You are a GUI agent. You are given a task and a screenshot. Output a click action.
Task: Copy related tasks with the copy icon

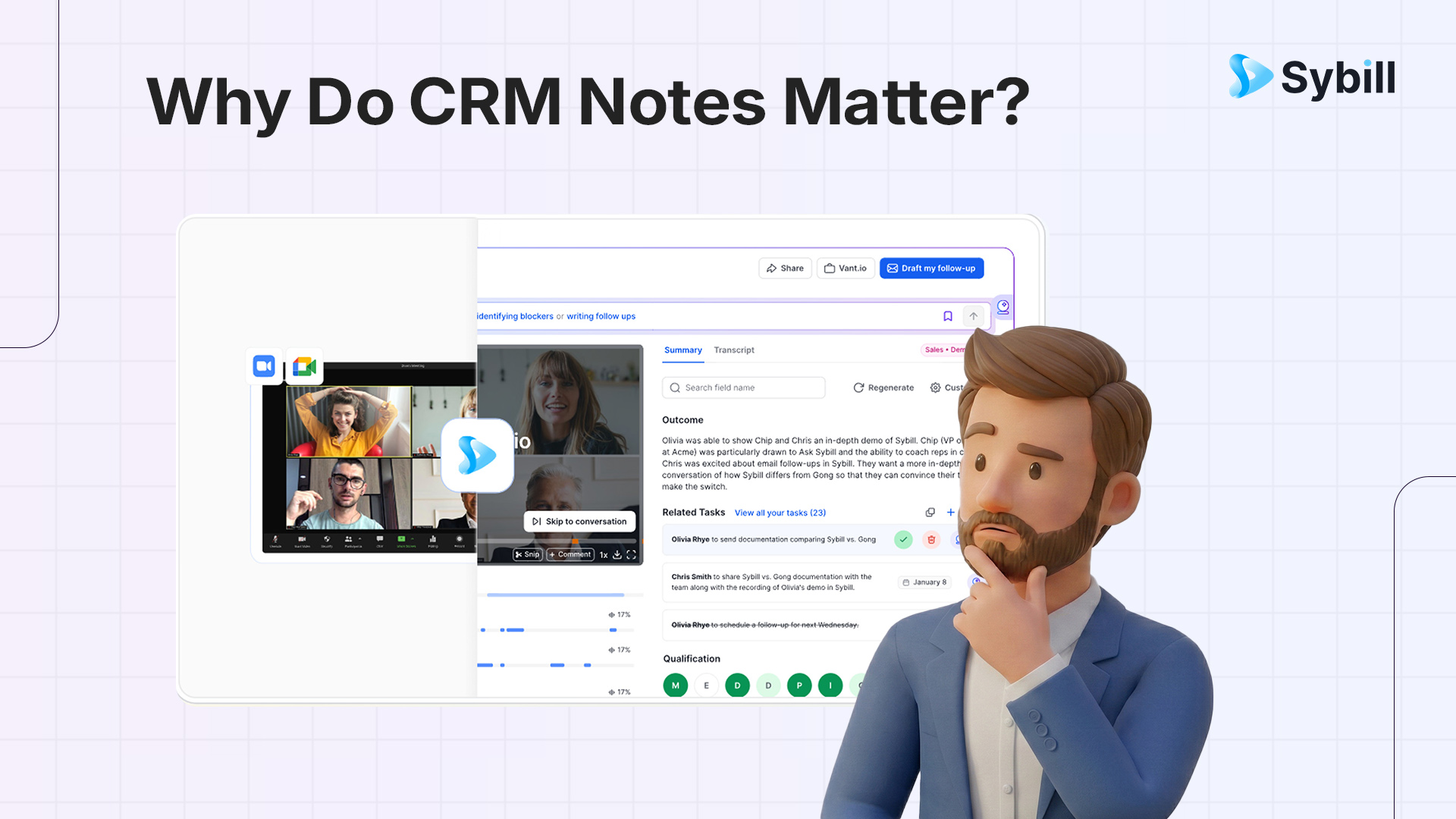pyautogui.click(x=930, y=513)
